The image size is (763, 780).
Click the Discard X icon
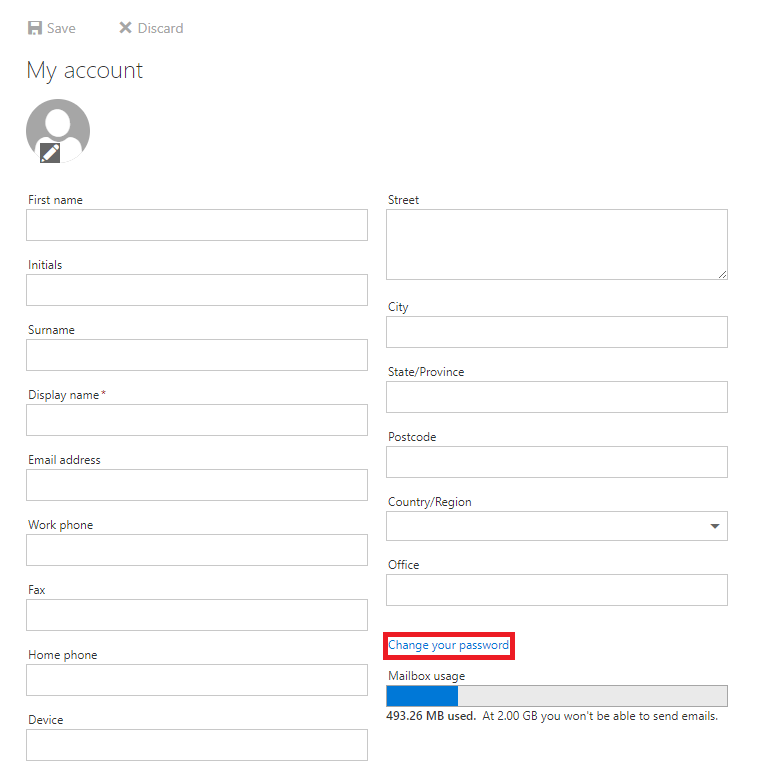pyautogui.click(x=125, y=27)
